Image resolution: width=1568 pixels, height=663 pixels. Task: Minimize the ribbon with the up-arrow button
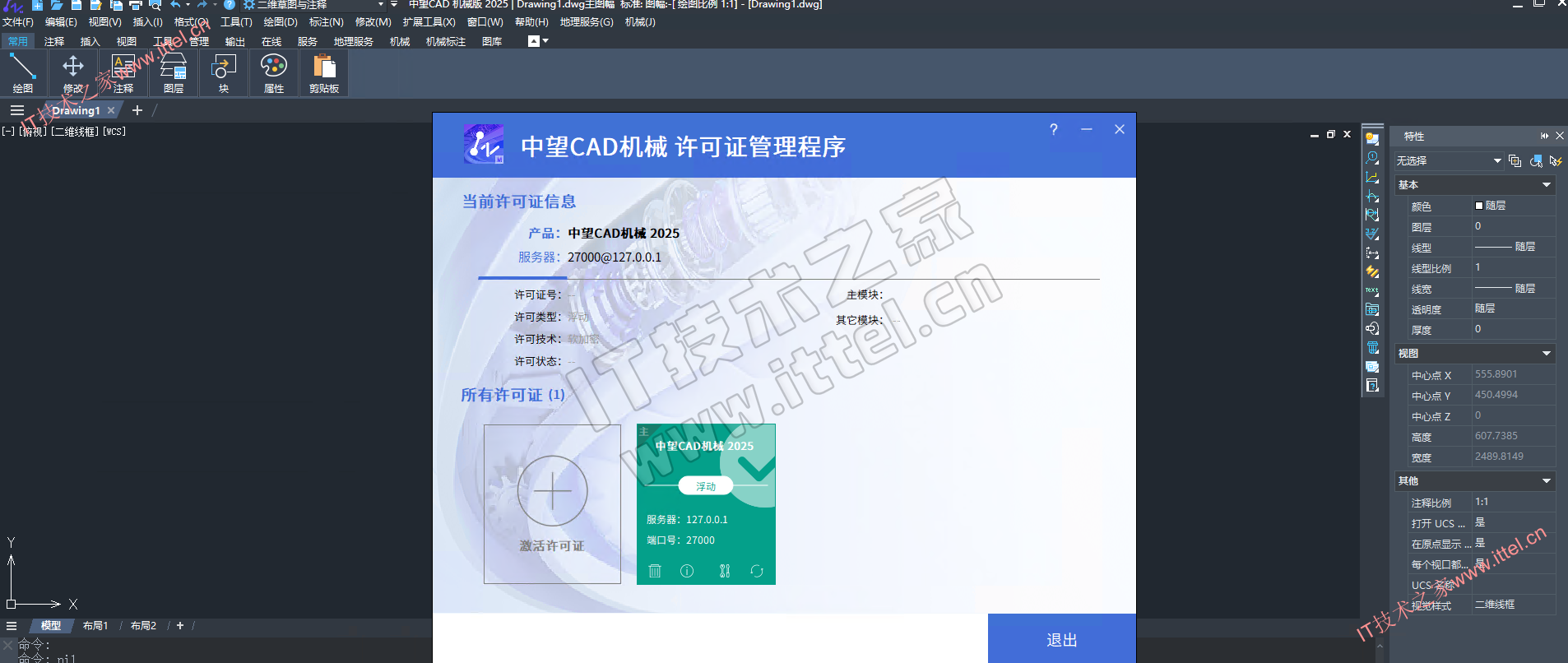pyautogui.click(x=533, y=41)
